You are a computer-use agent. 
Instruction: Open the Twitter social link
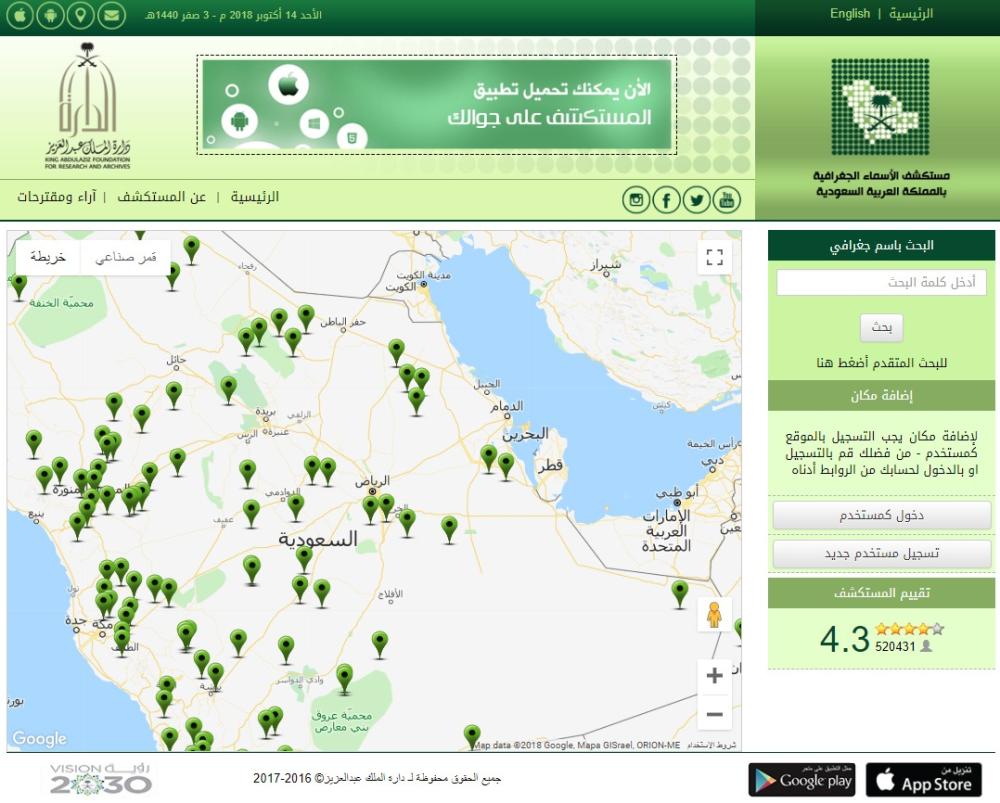[696, 200]
